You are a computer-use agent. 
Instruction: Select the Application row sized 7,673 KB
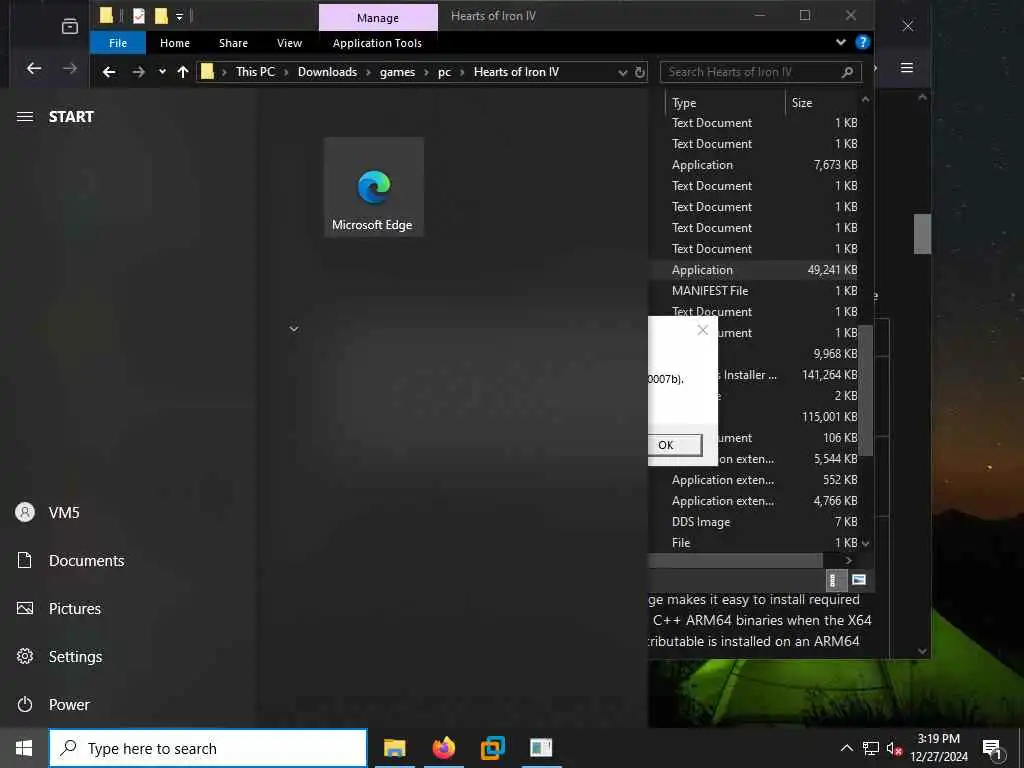(x=755, y=165)
